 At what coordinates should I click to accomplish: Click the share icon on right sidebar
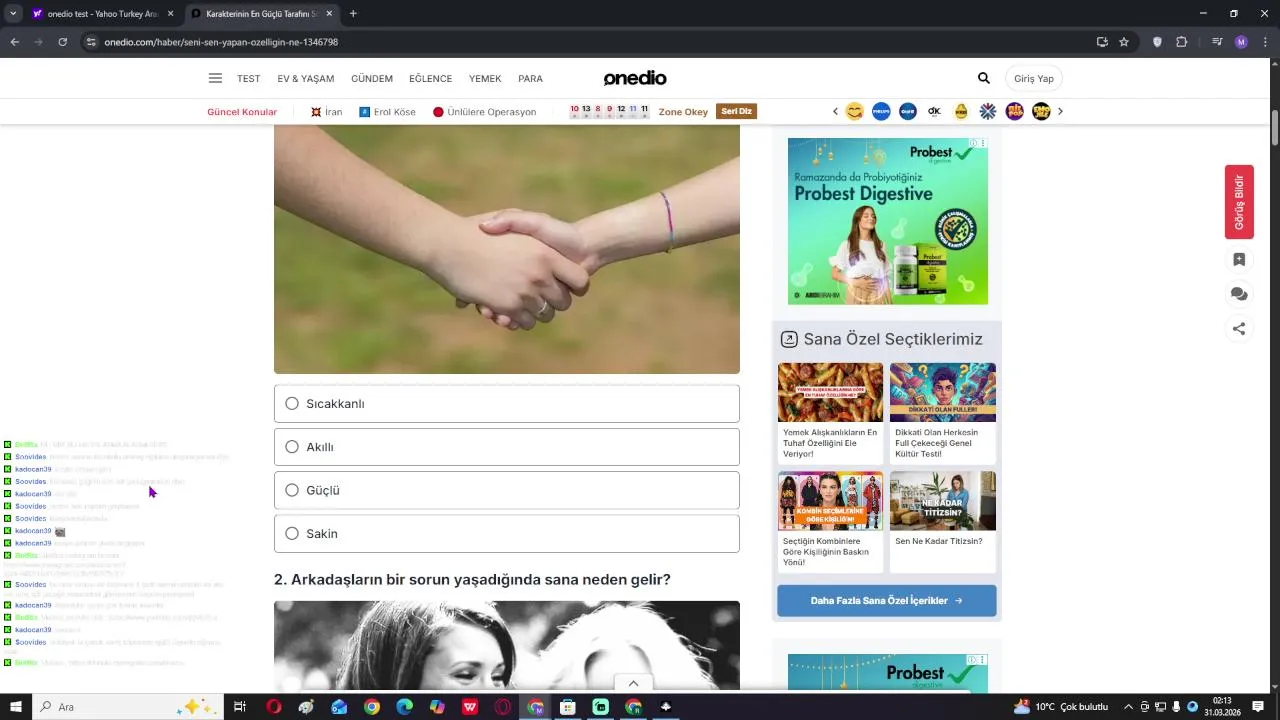click(x=1239, y=328)
